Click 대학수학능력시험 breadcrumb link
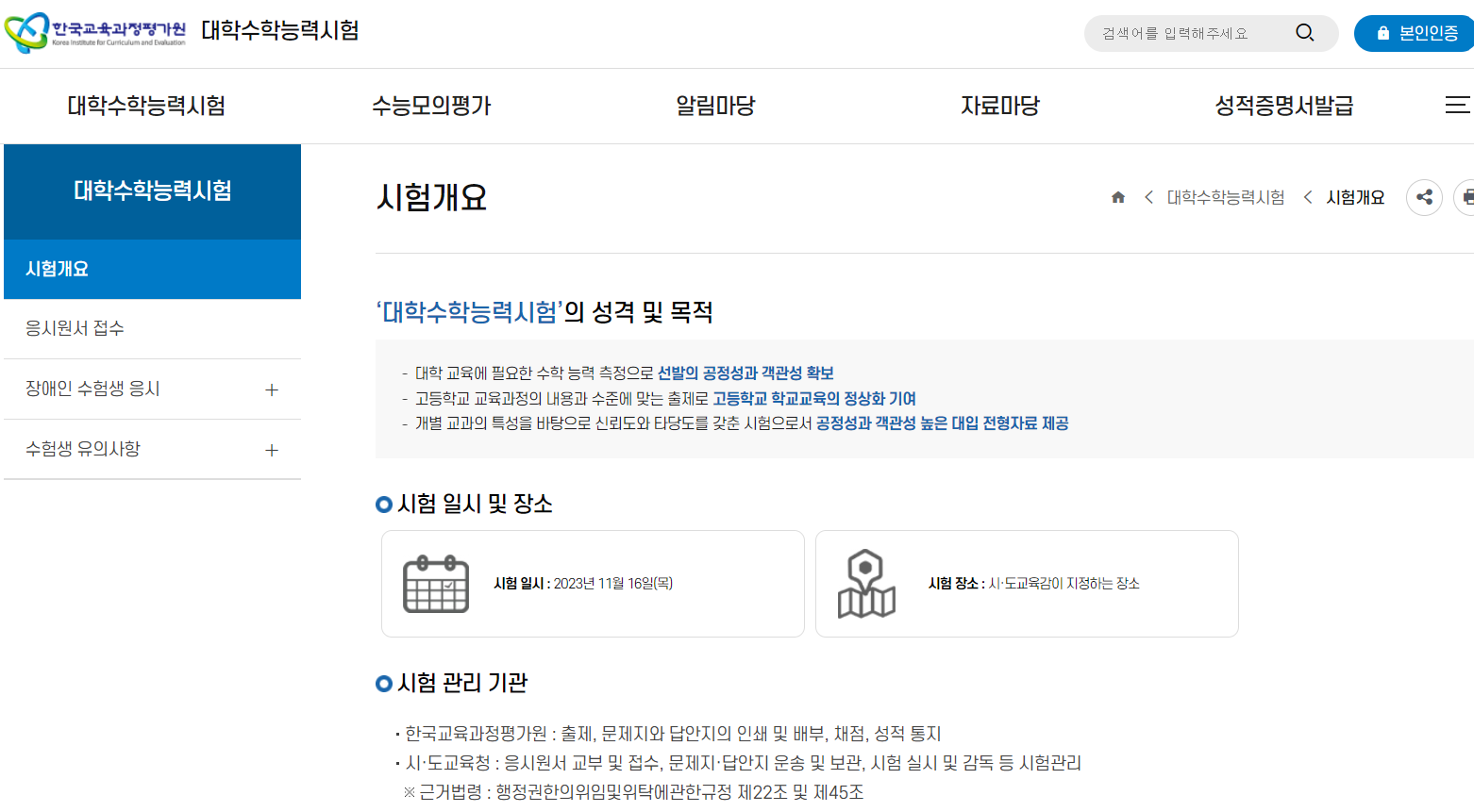The width and height of the screenshot is (1474, 812). pos(1227,196)
